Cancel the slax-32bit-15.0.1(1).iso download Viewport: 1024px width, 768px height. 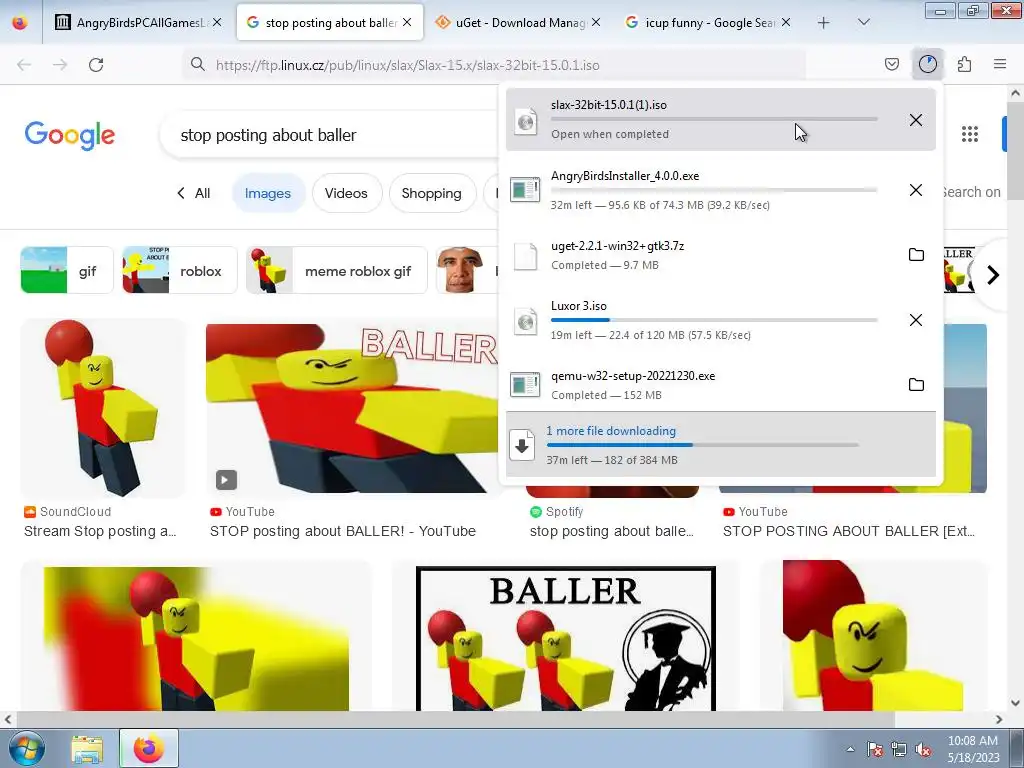(x=916, y=120)
